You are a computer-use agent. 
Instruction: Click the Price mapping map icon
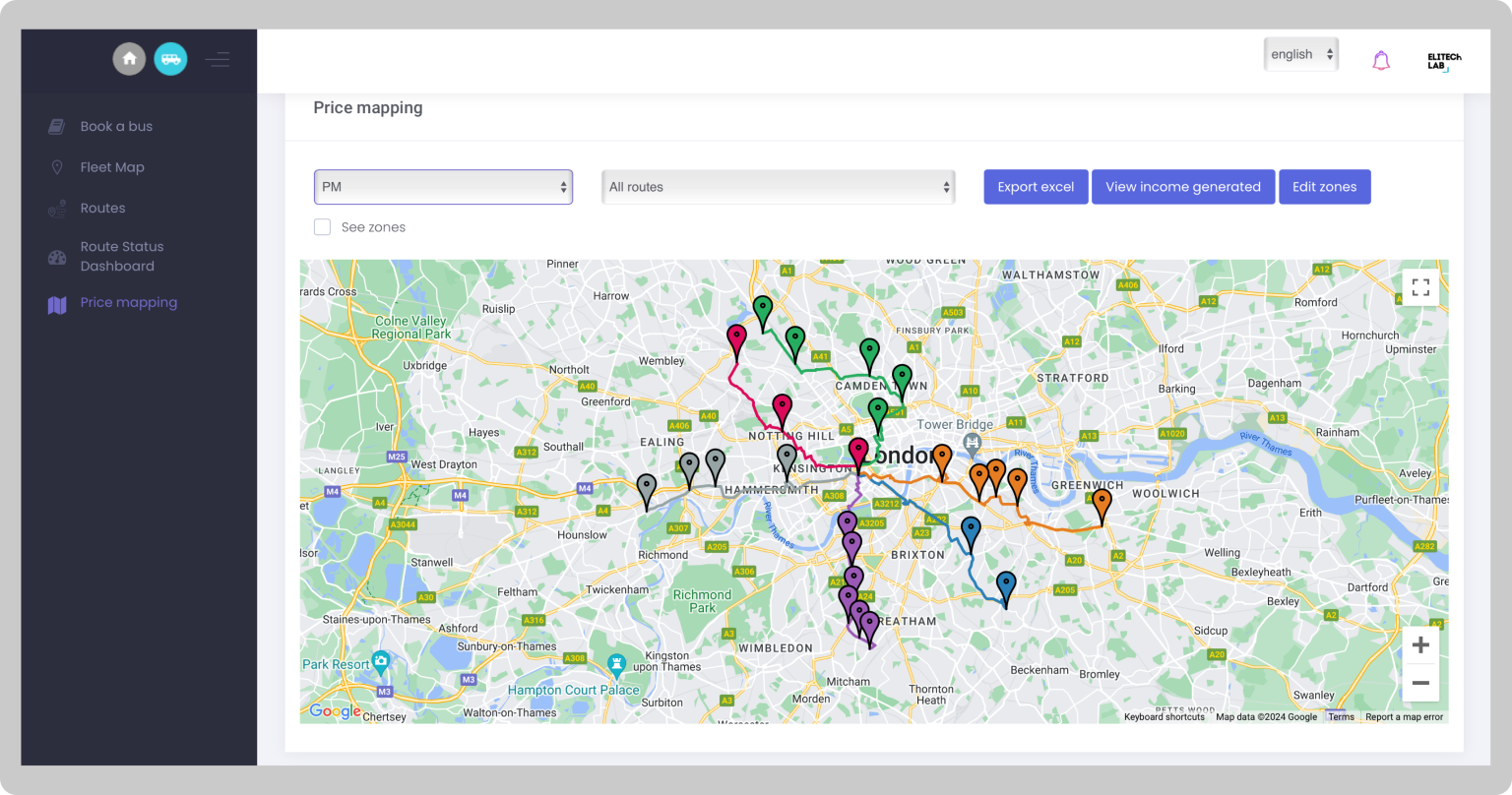[56, 303]
